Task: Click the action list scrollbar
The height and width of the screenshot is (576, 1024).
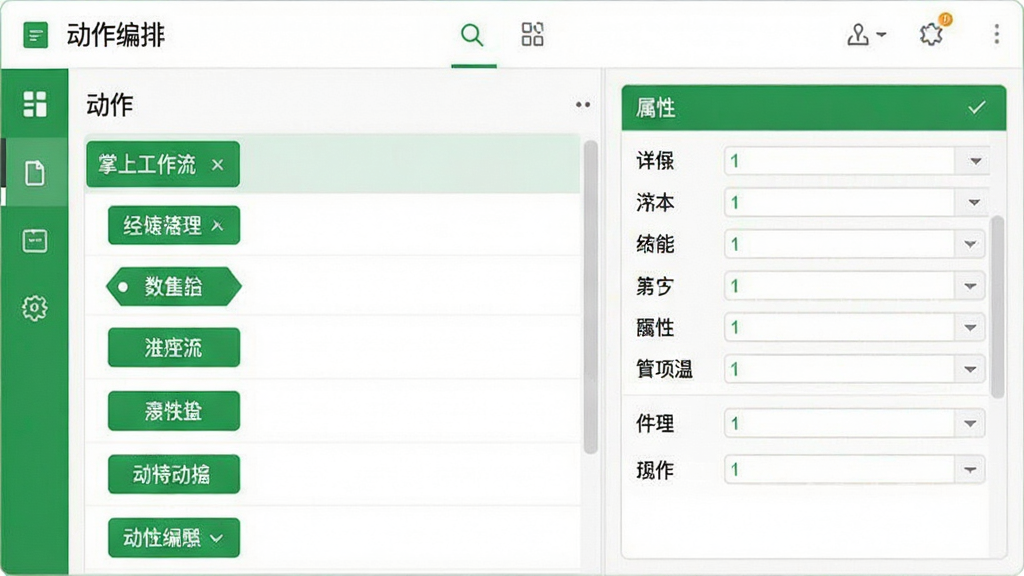Action: click(590, 297)
